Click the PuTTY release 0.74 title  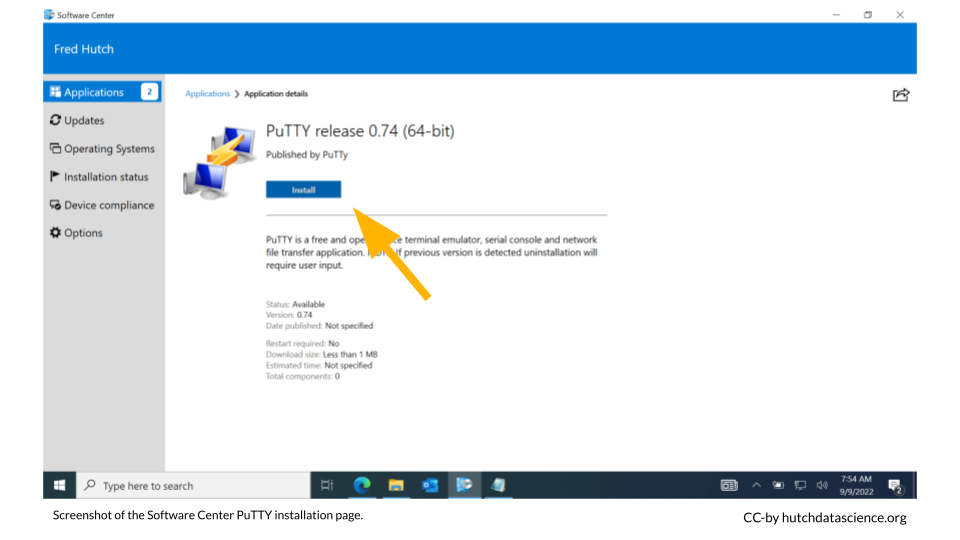[360, 131]
